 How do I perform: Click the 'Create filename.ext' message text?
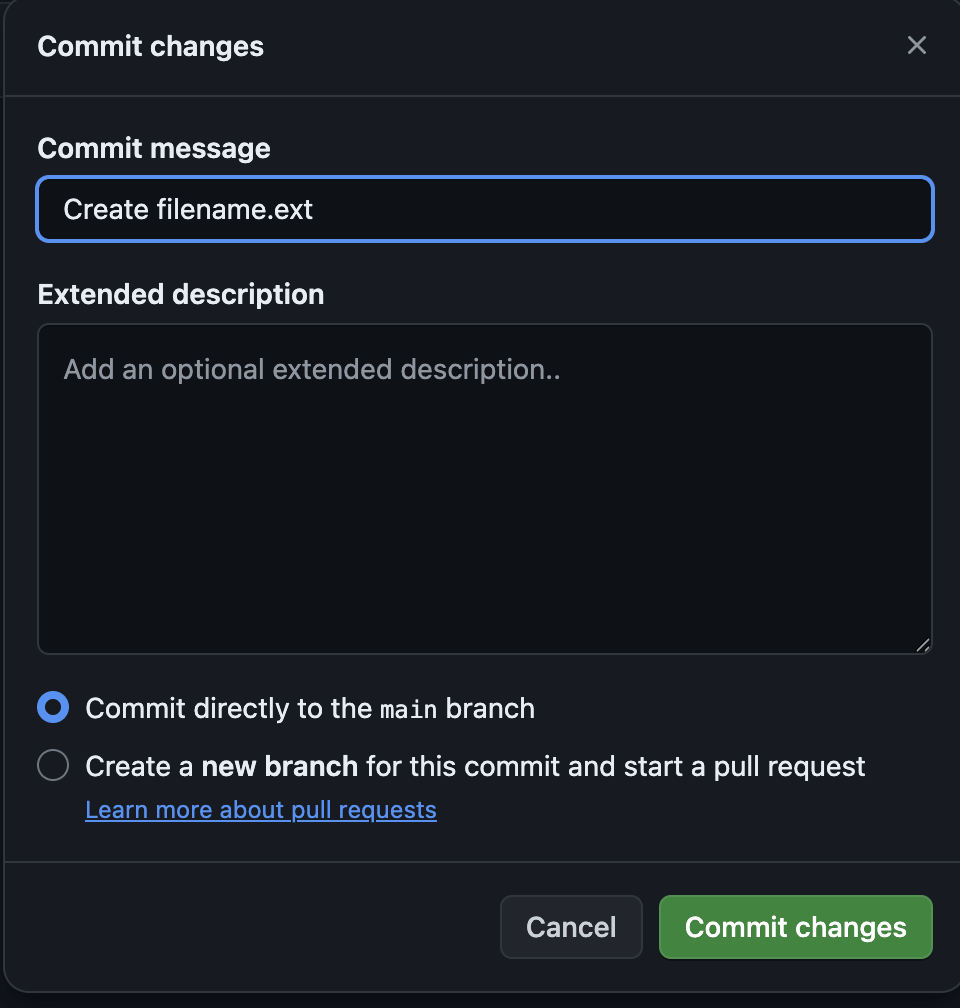188,210
